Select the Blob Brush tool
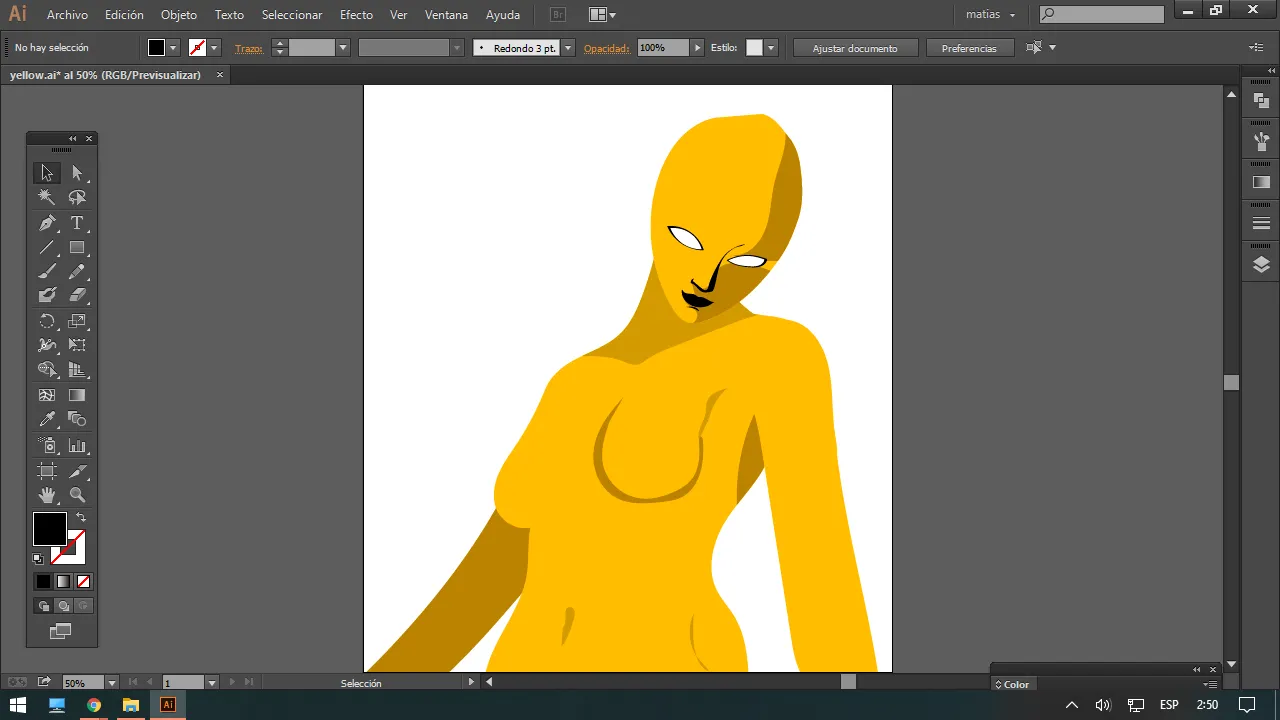This screenshot has width=1280, height=720. [47, 295]
